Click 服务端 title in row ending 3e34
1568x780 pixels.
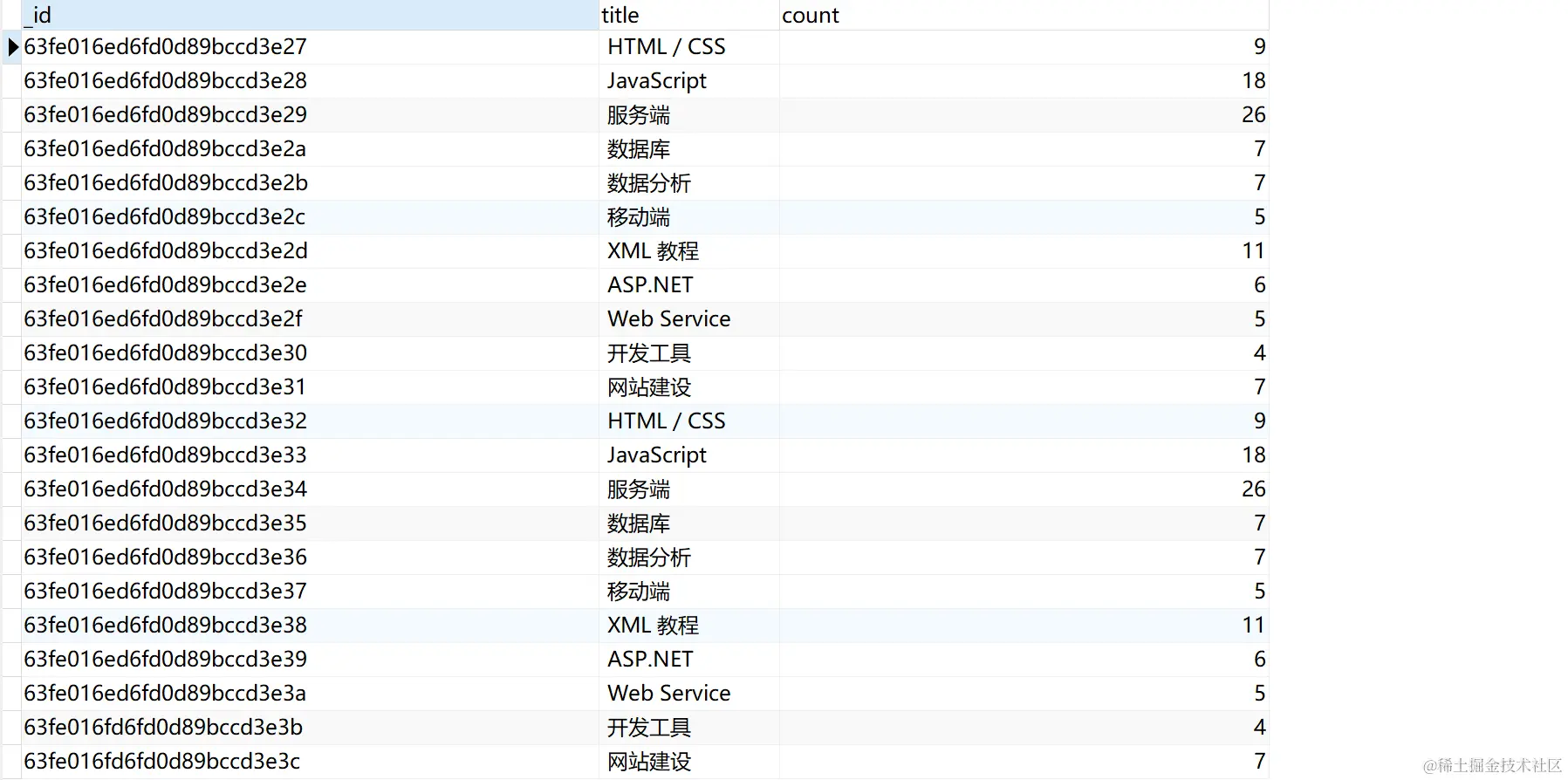[688, 489]
